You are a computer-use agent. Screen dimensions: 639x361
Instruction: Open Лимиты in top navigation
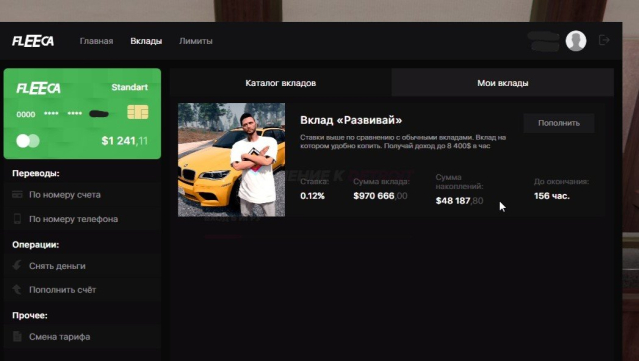coord(196,41)
